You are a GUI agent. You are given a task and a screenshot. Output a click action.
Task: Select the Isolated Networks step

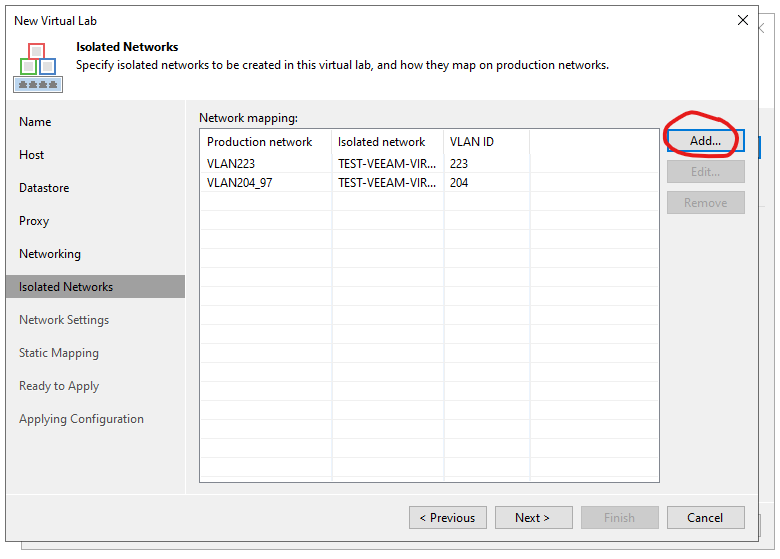pos(96,287)
